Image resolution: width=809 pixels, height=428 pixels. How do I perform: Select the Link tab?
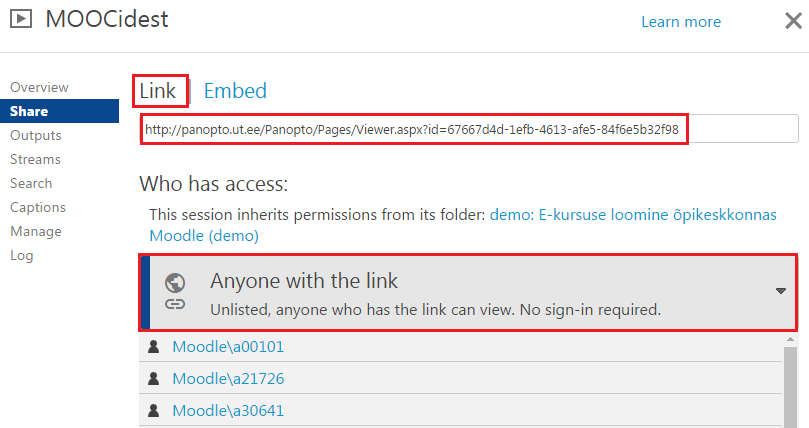(158, 91)
